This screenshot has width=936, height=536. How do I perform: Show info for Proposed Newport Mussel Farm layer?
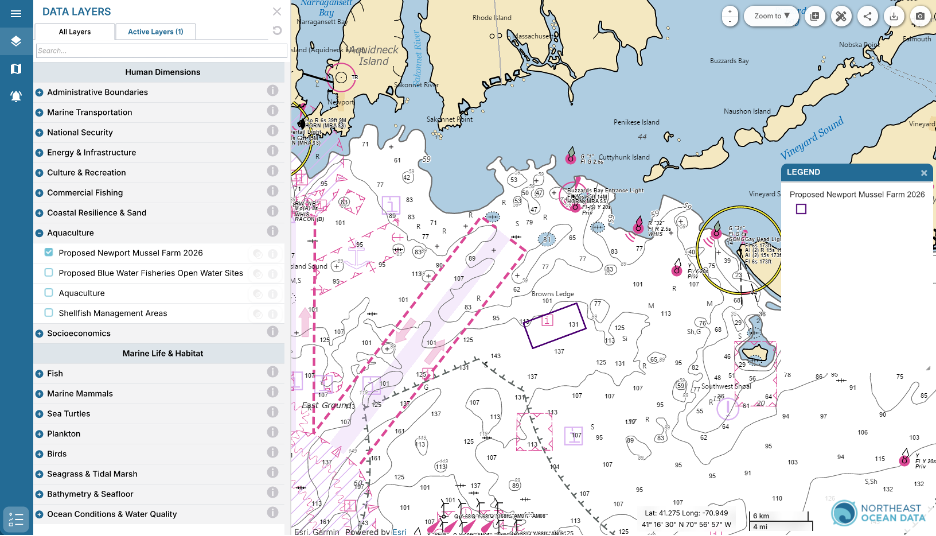coord(273,254)
